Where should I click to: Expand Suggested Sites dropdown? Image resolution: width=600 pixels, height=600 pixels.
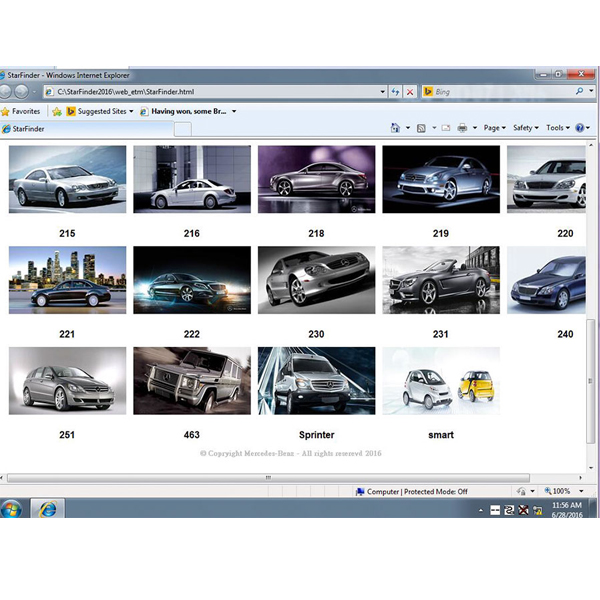pyautogui.click(x=131, y=111)
